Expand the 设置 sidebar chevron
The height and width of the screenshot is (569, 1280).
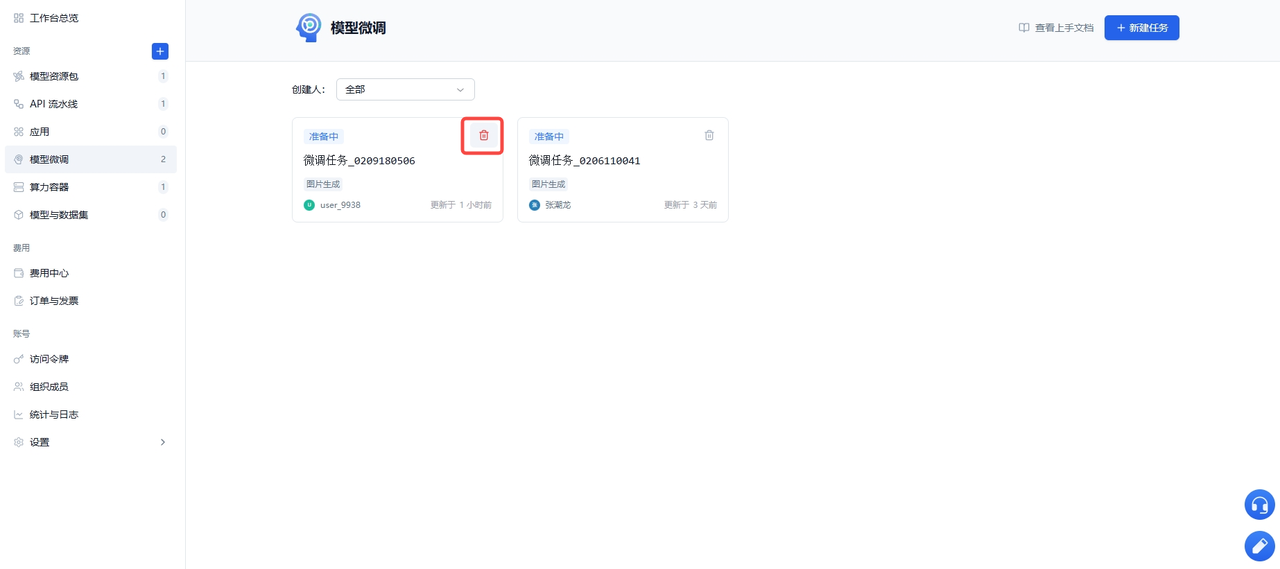[163, 442]
